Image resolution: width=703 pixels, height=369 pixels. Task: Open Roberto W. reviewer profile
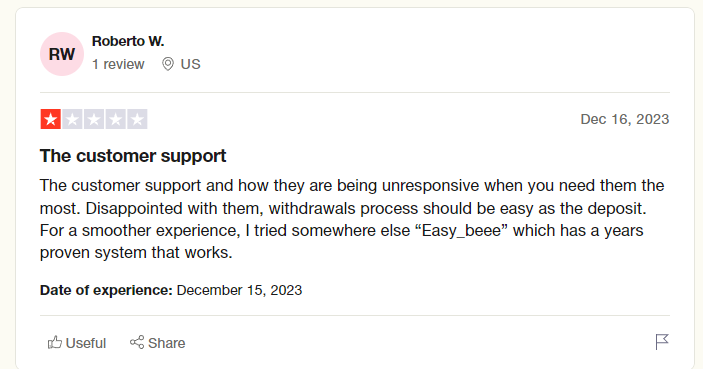point(128,41)
